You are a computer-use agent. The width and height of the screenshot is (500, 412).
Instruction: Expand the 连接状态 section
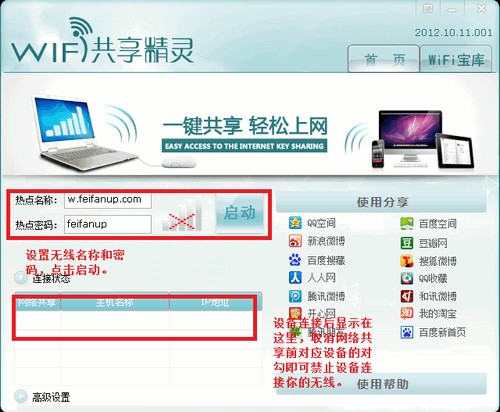21,278
